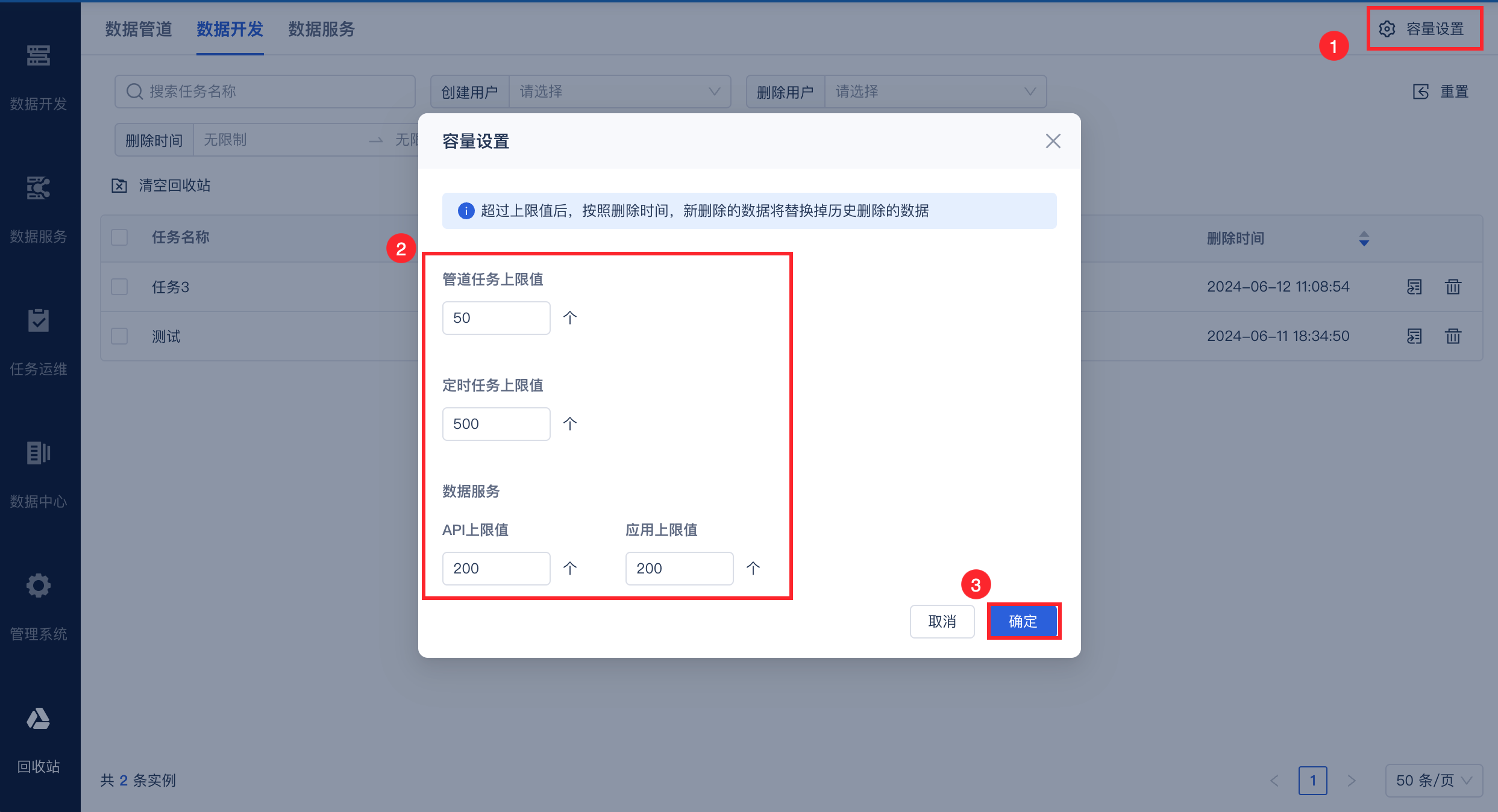
Task: Switch to the 数据服务 top tab
Action: click(321, 29)
